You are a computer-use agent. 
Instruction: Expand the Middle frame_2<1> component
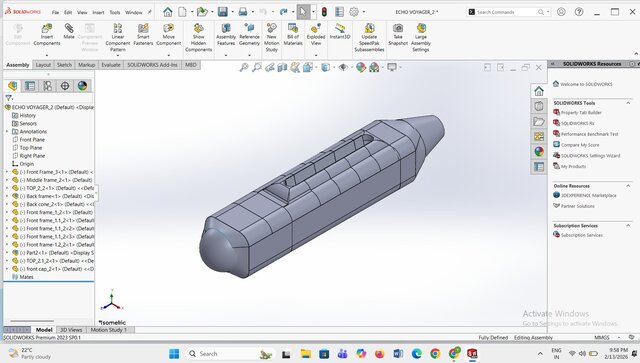pos(7,180)
